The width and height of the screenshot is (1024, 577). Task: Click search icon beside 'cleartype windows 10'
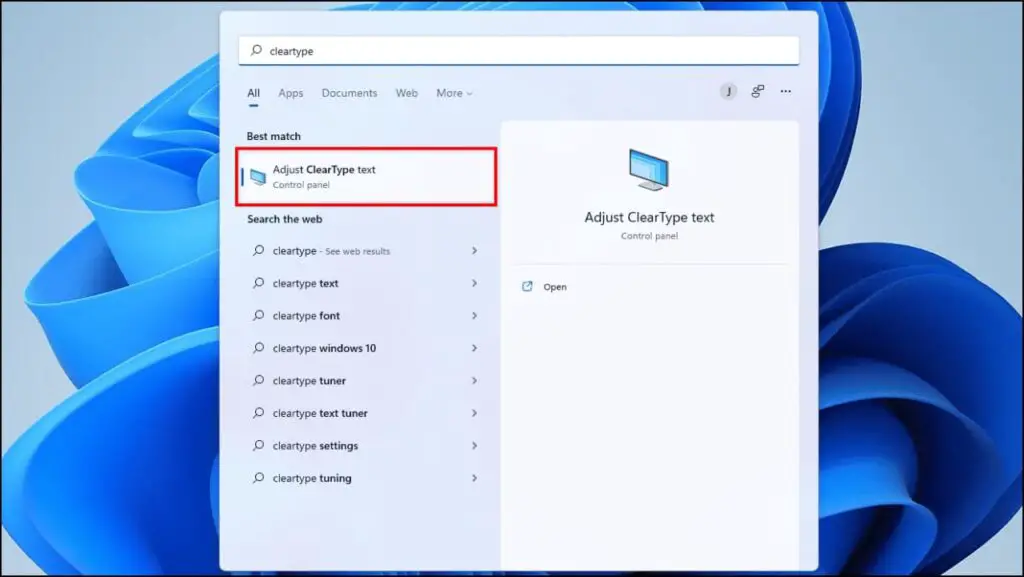(259, 348)
